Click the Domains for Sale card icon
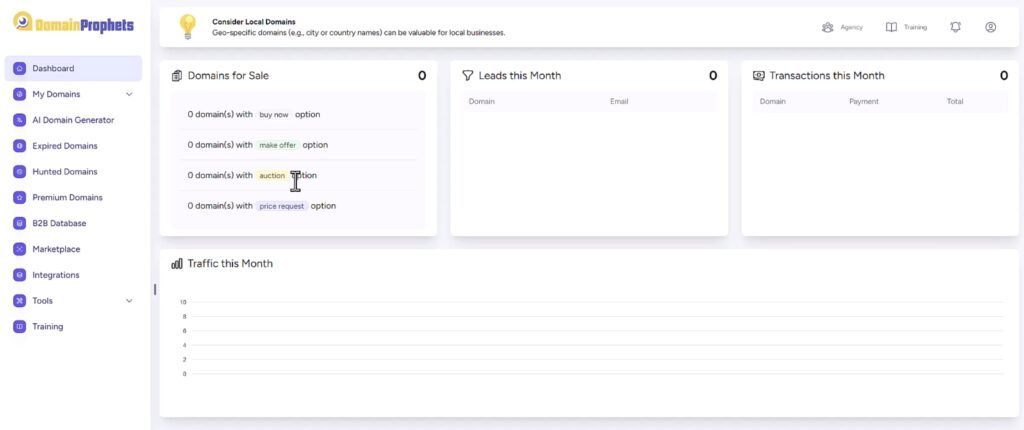This screenshot has height=430, width=1024. 177,76
